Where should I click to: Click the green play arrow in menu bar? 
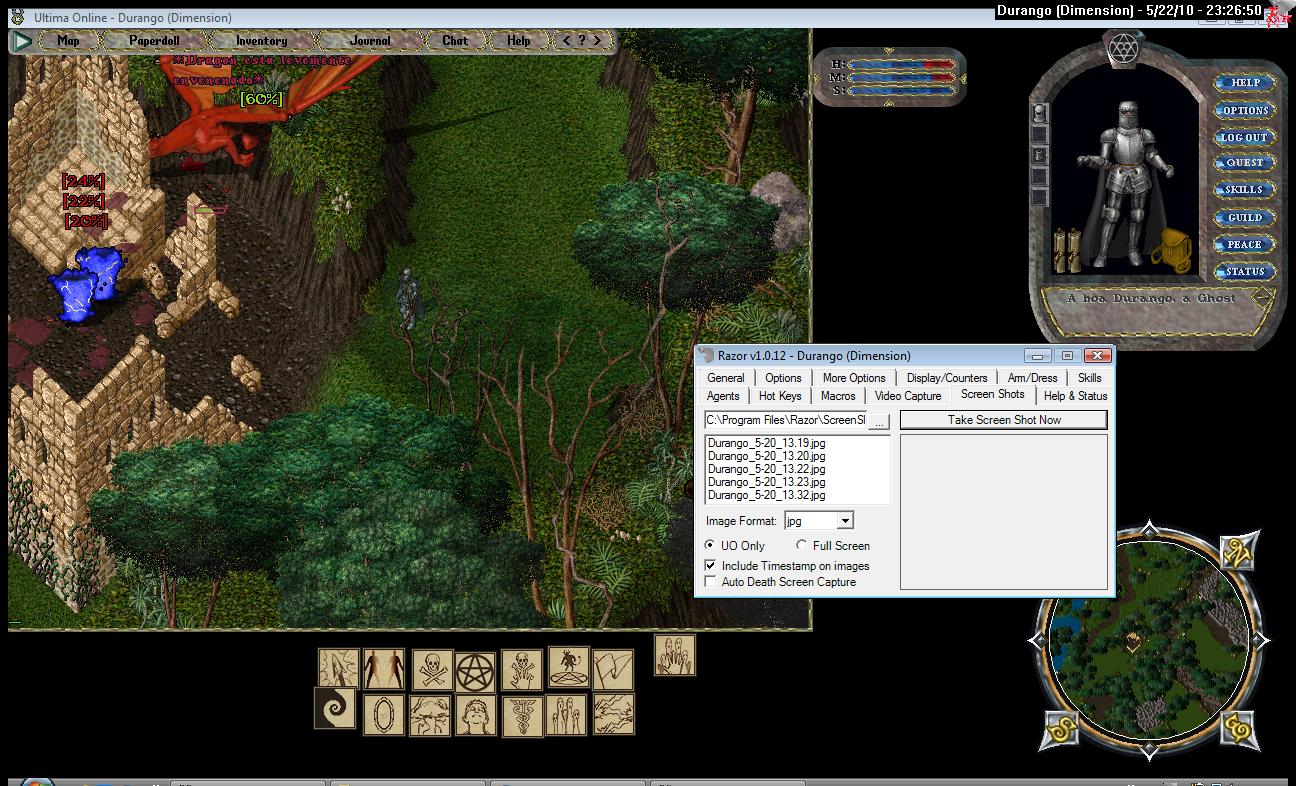pyautogui.click(x=21, y=41)
